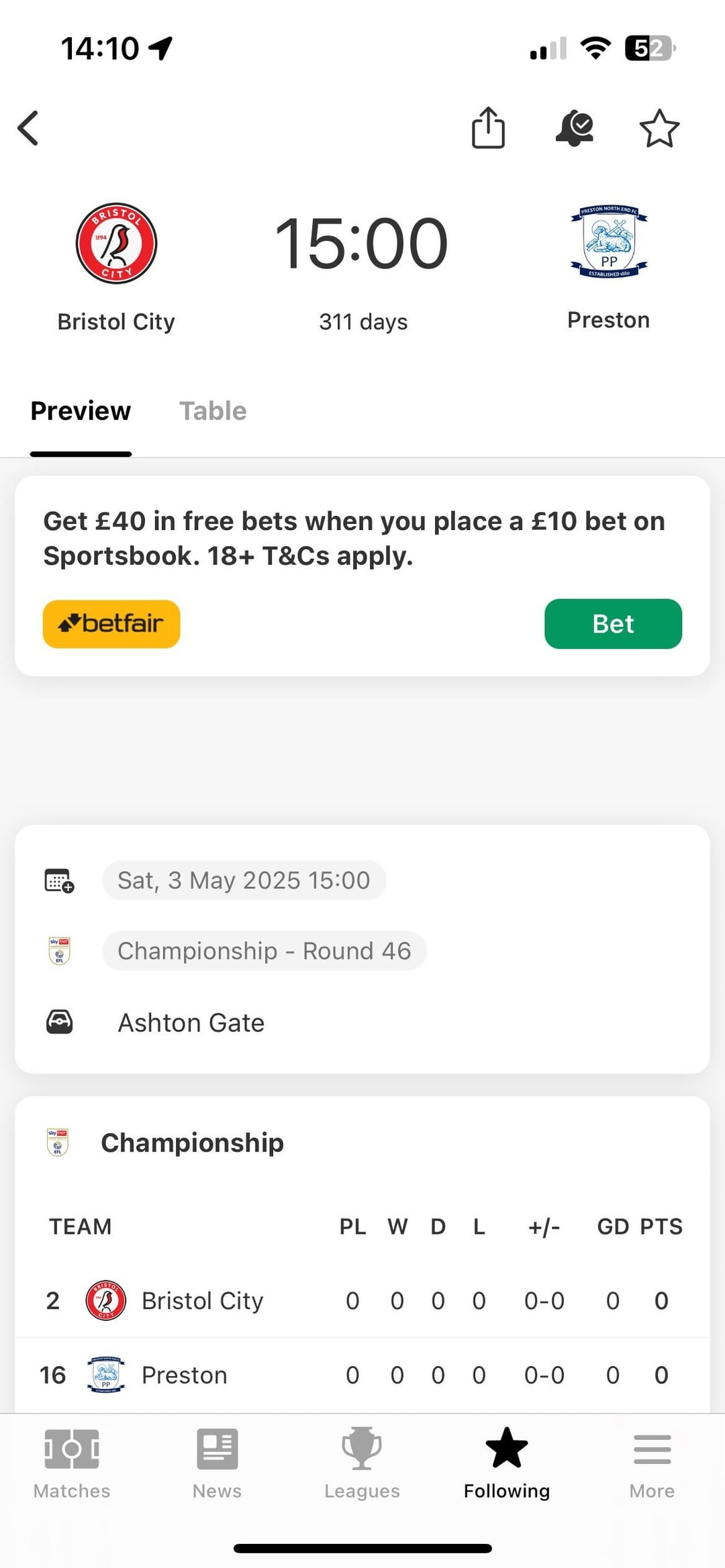
Task: Select the Preview tab
Action: pyautogui.click(x=81, y=411)
